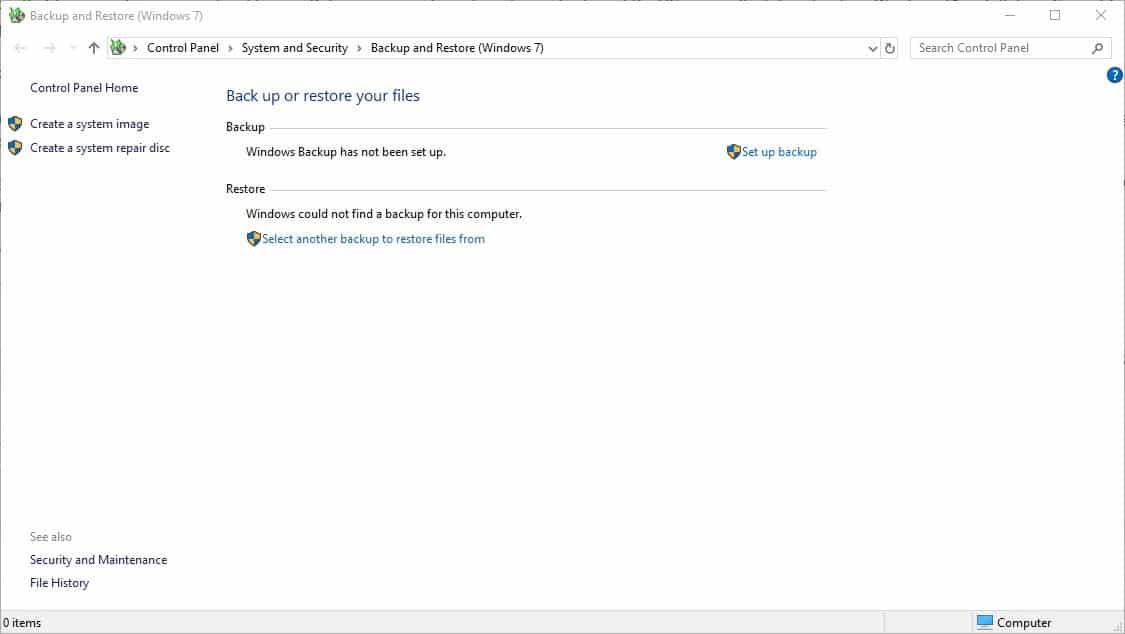Click the Backup and Restore title bar icon
This screenshot has height=634, width=1125.
pos(16,15)
